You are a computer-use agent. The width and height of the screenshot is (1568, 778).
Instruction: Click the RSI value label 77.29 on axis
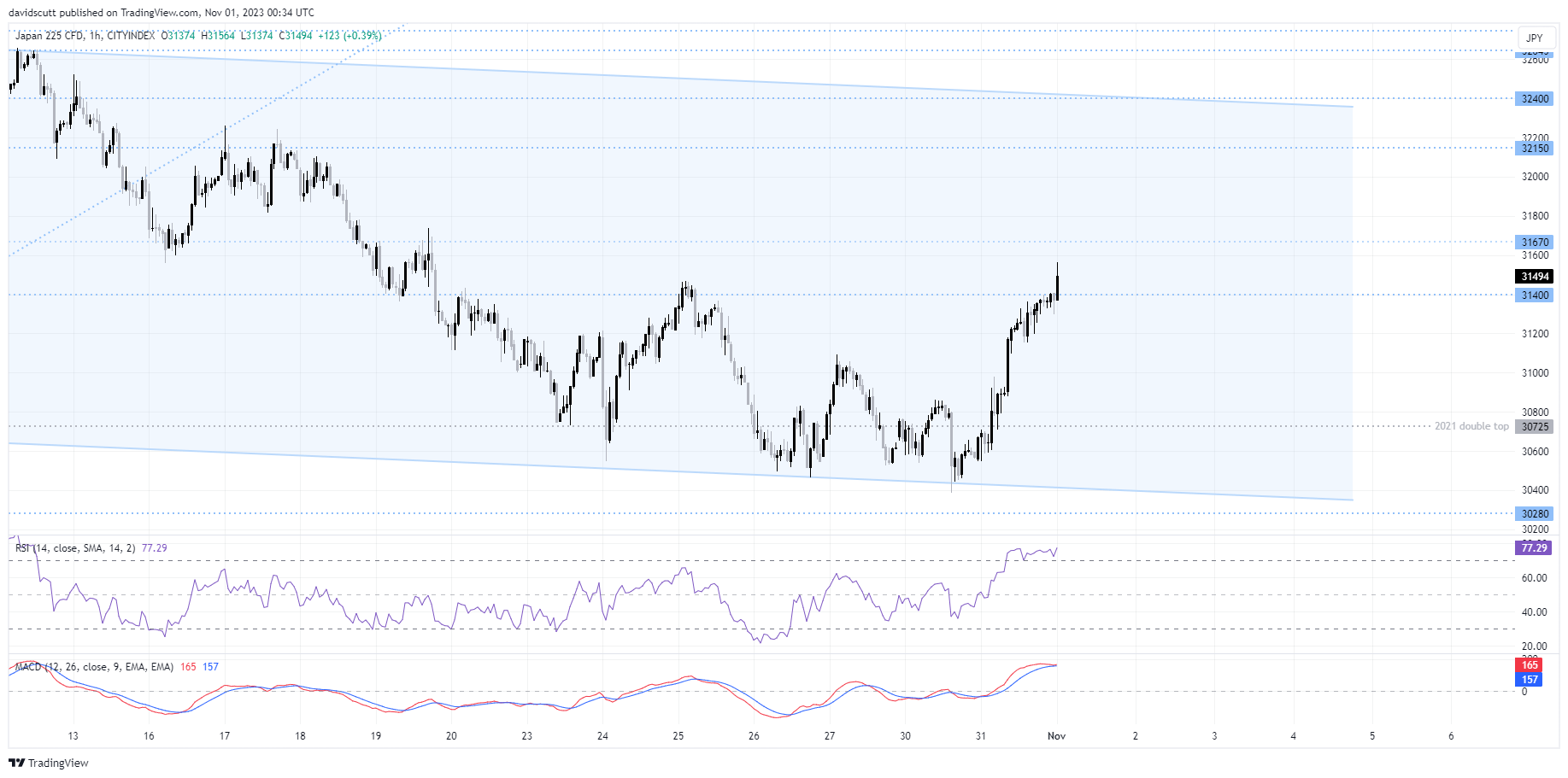(x=1535, y=548)
